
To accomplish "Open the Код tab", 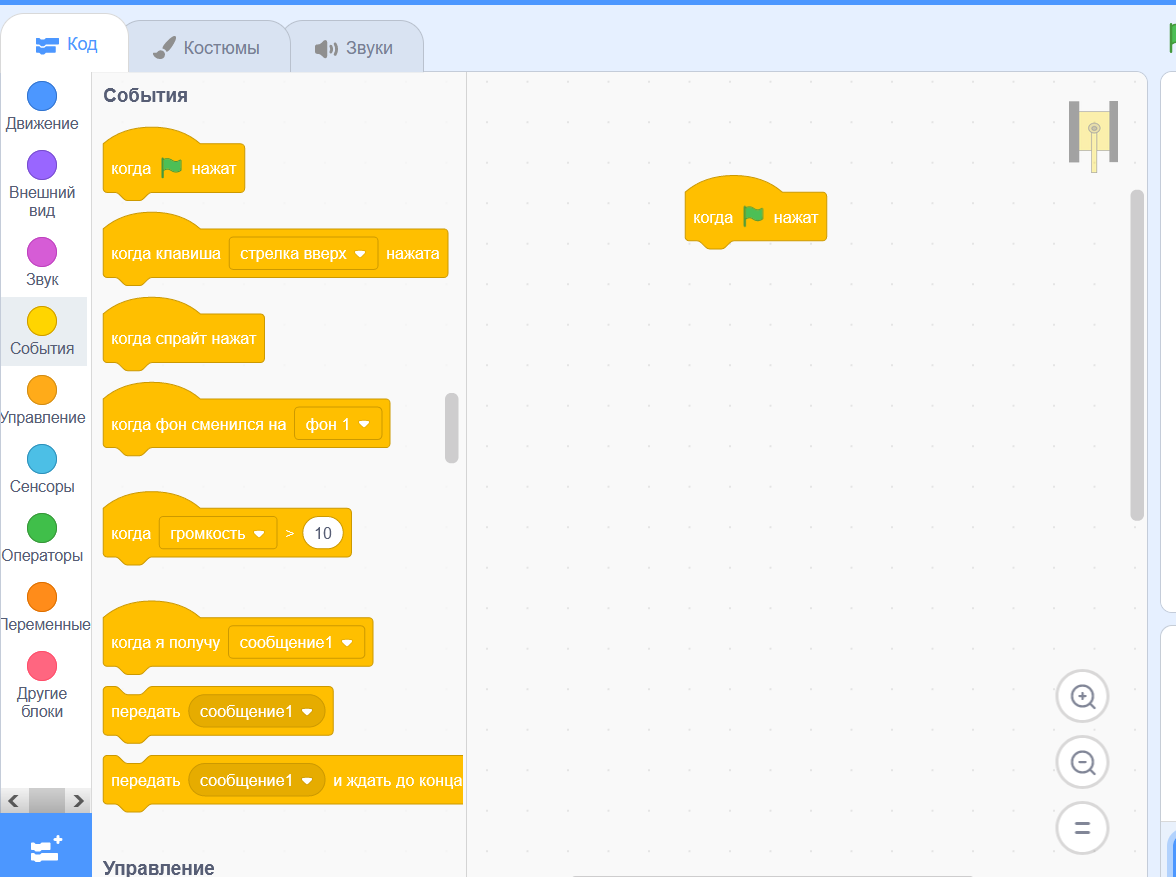I will (66, 44).
